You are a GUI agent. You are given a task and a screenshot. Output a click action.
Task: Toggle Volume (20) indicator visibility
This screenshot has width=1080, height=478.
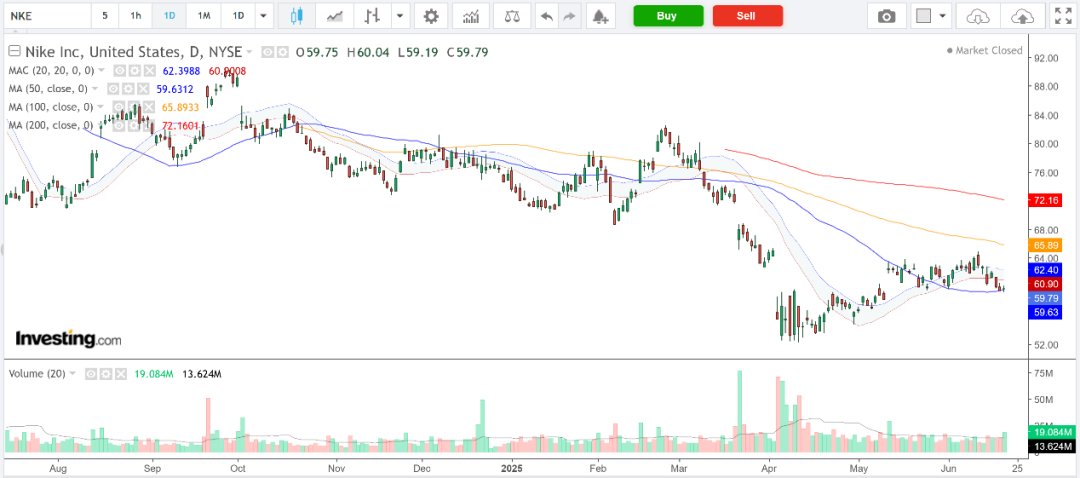pos(90,374)
